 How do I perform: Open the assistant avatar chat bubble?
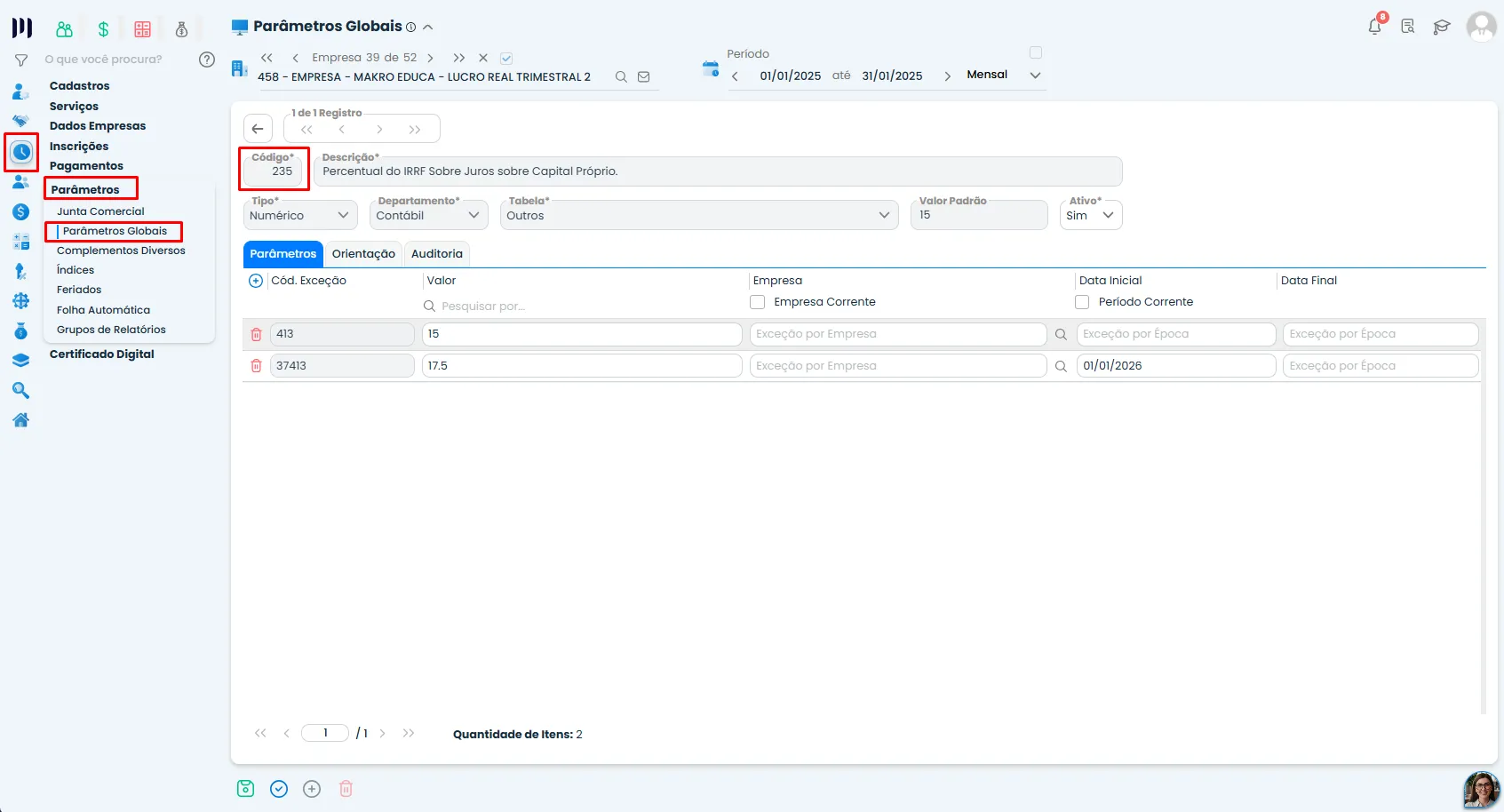coord(1481,789)
